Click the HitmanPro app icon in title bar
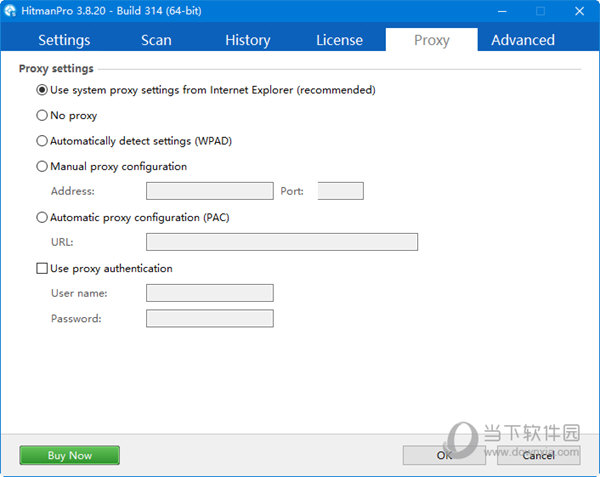Viewport: 600px width, 477px height. [x=10, y=10]
